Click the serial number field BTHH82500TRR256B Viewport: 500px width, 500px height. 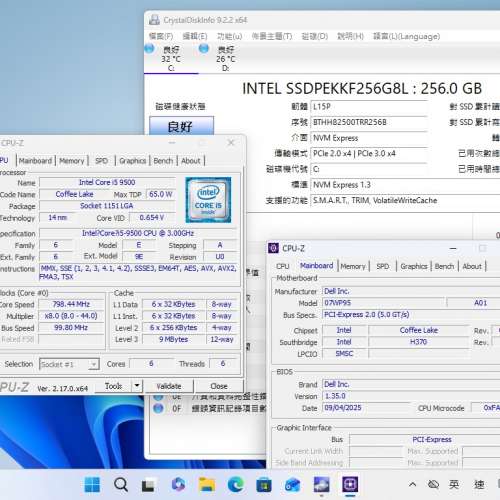point(369,122)
